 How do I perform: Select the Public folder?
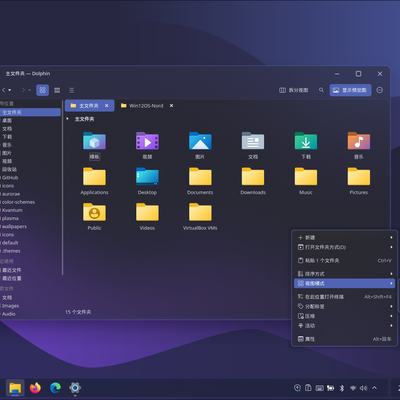pos(94,212)
